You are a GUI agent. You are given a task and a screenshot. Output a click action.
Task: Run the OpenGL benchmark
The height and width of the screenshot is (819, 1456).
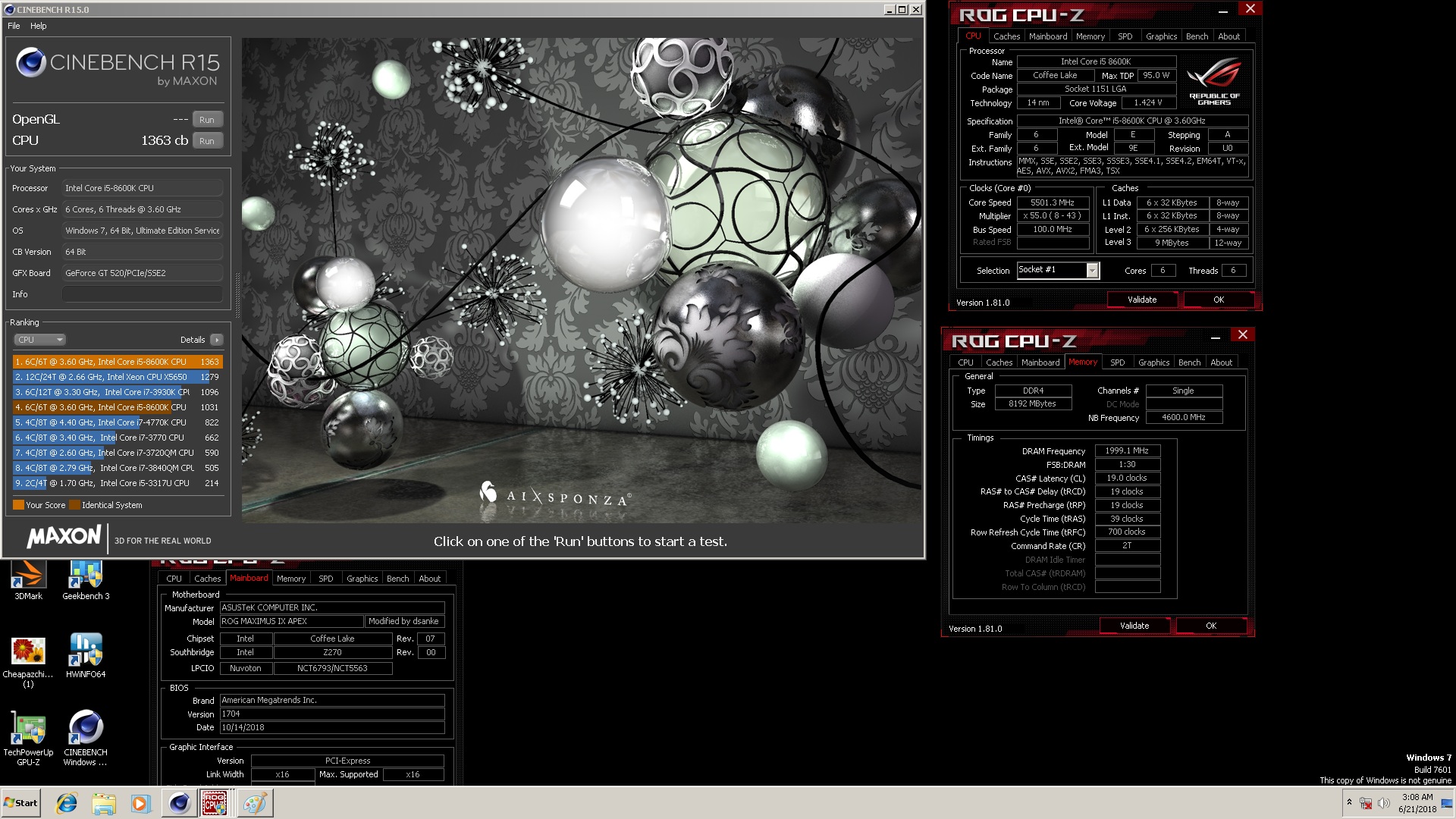[207, 120]
